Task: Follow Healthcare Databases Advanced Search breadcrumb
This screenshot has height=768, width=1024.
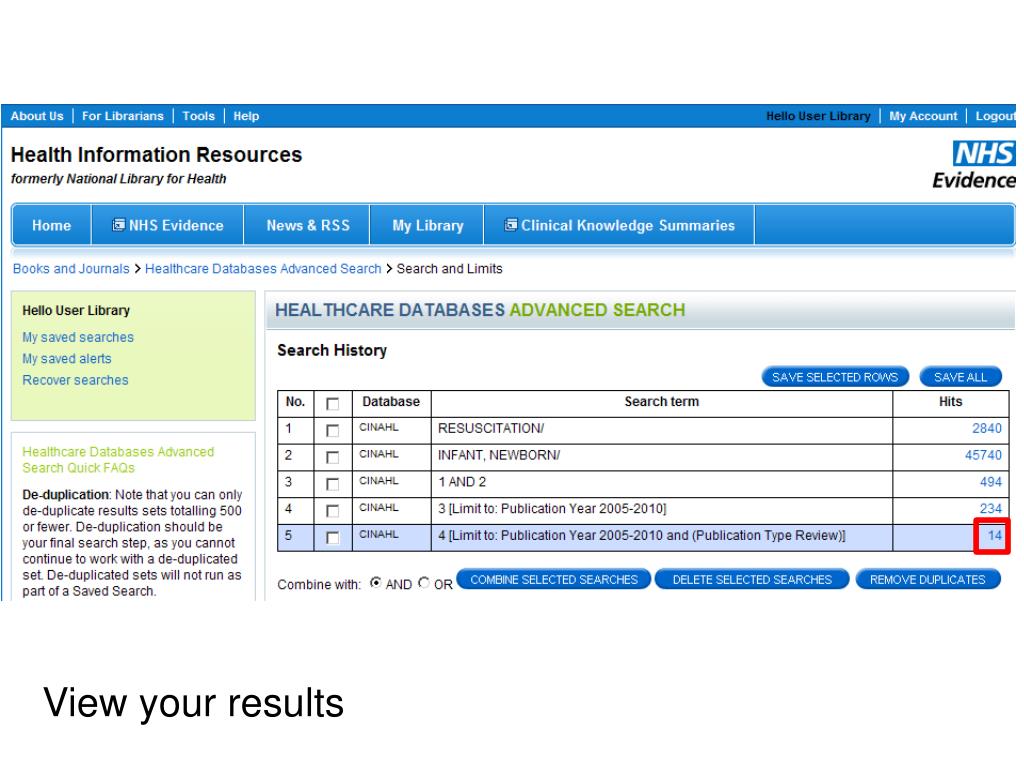Action: pos(263,269)
